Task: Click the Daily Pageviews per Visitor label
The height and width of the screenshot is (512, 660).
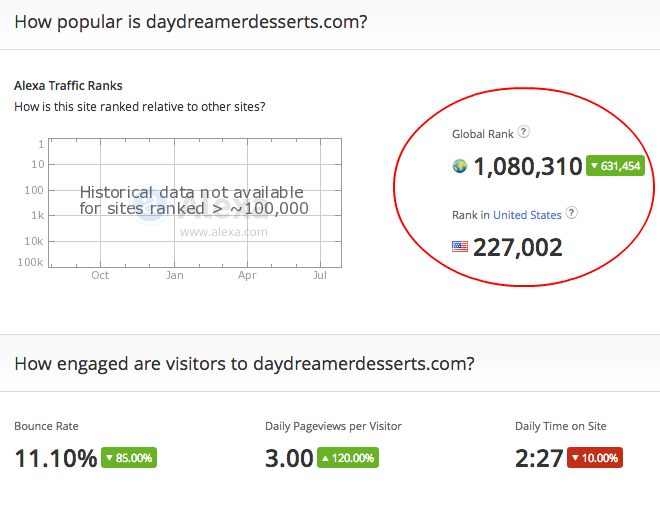Action: pos(333,427)
